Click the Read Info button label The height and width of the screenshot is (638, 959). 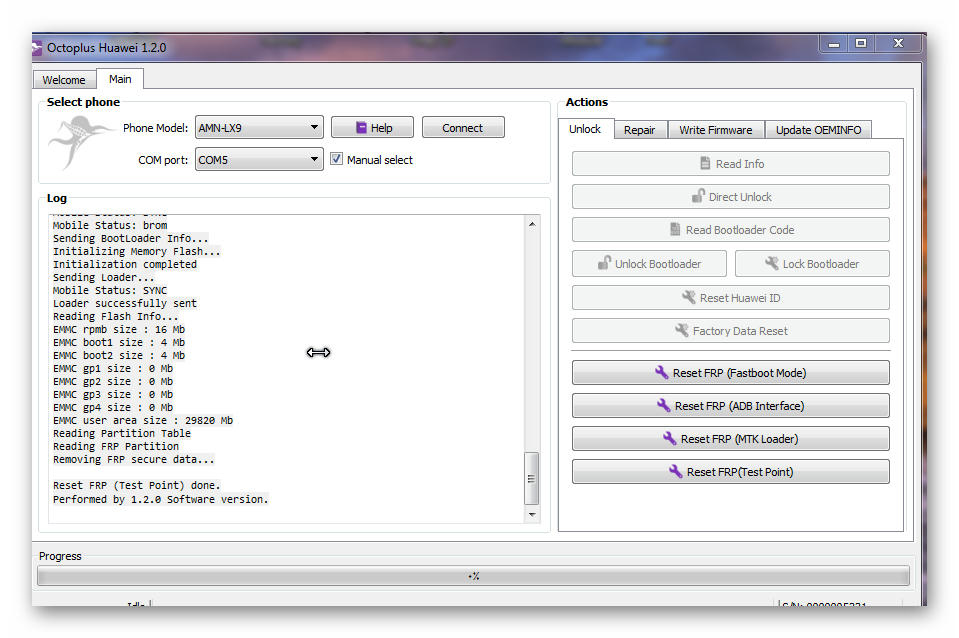click(740, 164)
